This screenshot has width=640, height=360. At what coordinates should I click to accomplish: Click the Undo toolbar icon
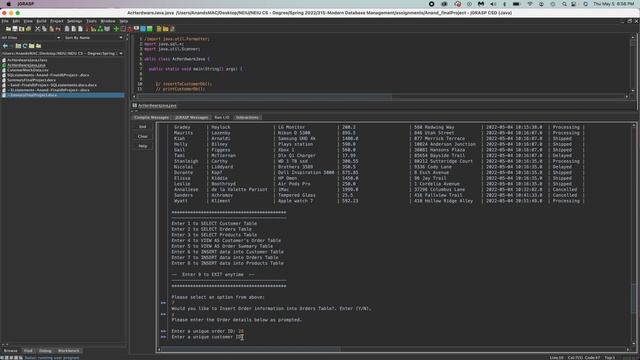(58, 29)
